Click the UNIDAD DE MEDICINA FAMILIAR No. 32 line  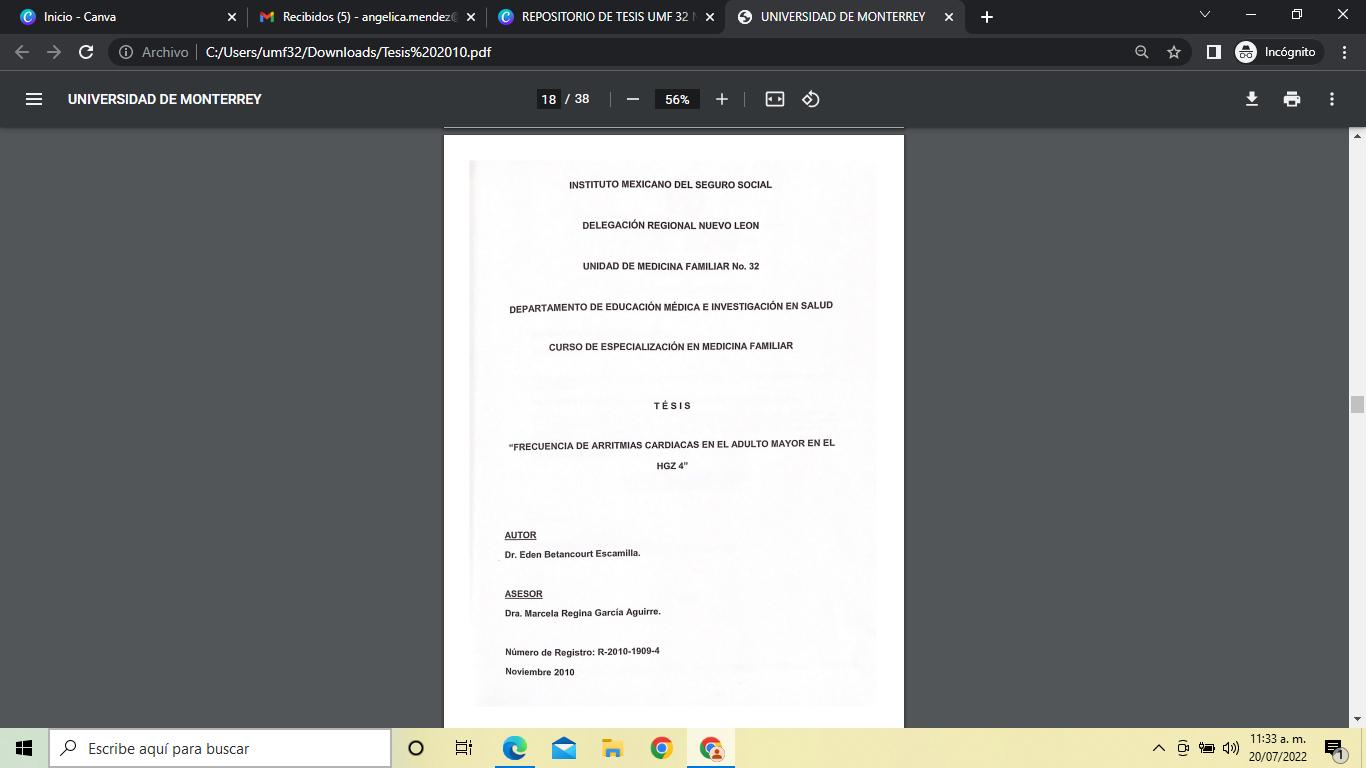[x=671, y=266]
